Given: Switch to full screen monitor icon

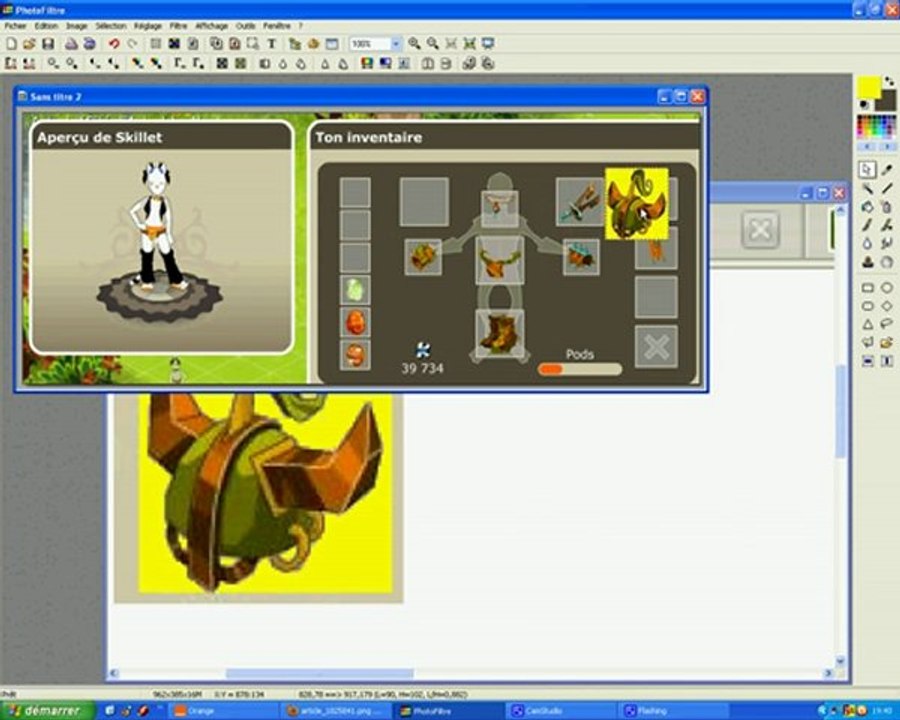Looking at the screenshot, I should pyautogui.click(x=488, y=44).
